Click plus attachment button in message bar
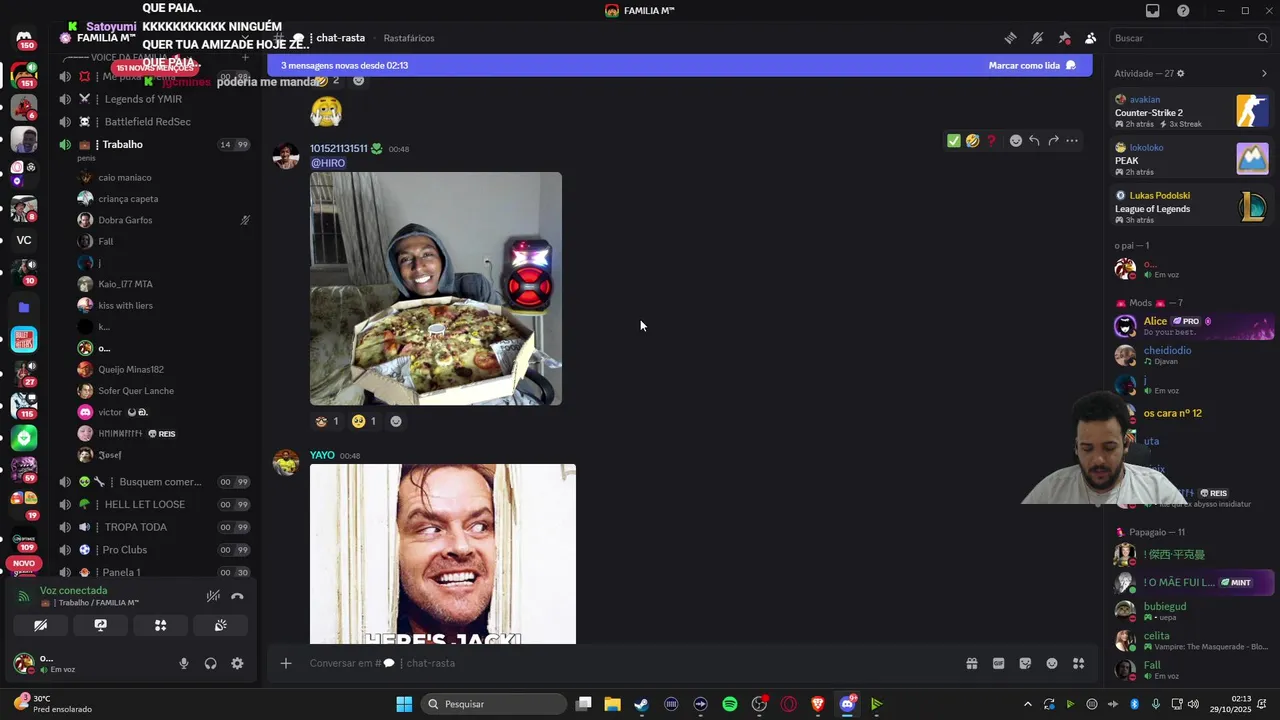The height and width of the screenshot is (720, 1280). (x=286, y=663)
